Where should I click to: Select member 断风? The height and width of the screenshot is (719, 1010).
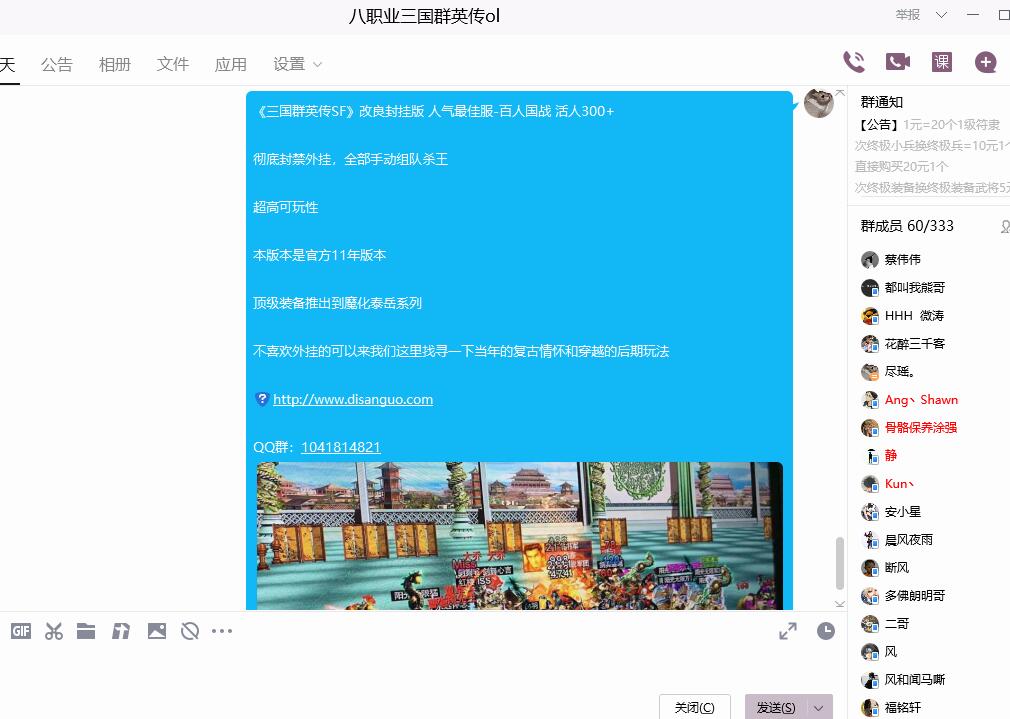coord(897,568)
